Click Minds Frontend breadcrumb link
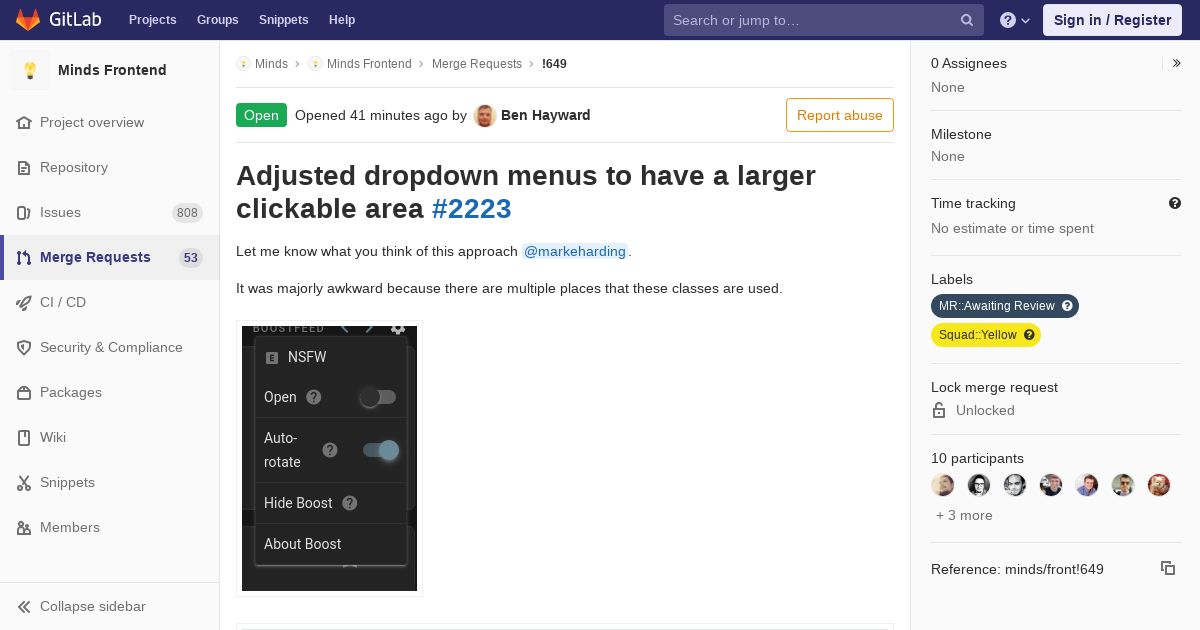1200x630 pixels. click(369, 64)
